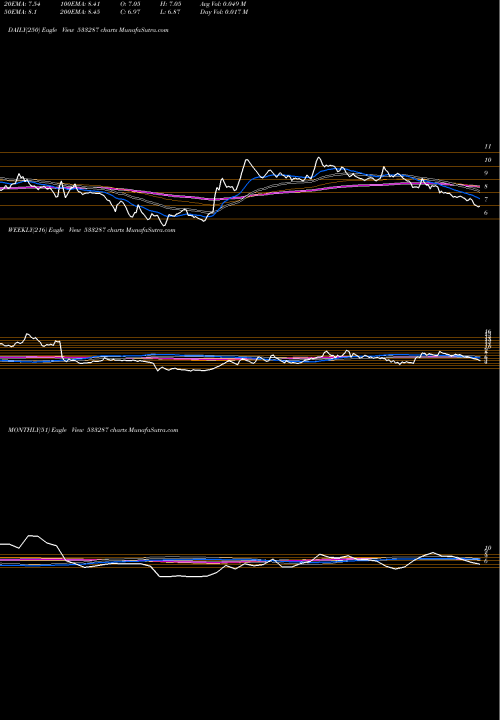Click the 7 price label on daily axis

point(486,200)
